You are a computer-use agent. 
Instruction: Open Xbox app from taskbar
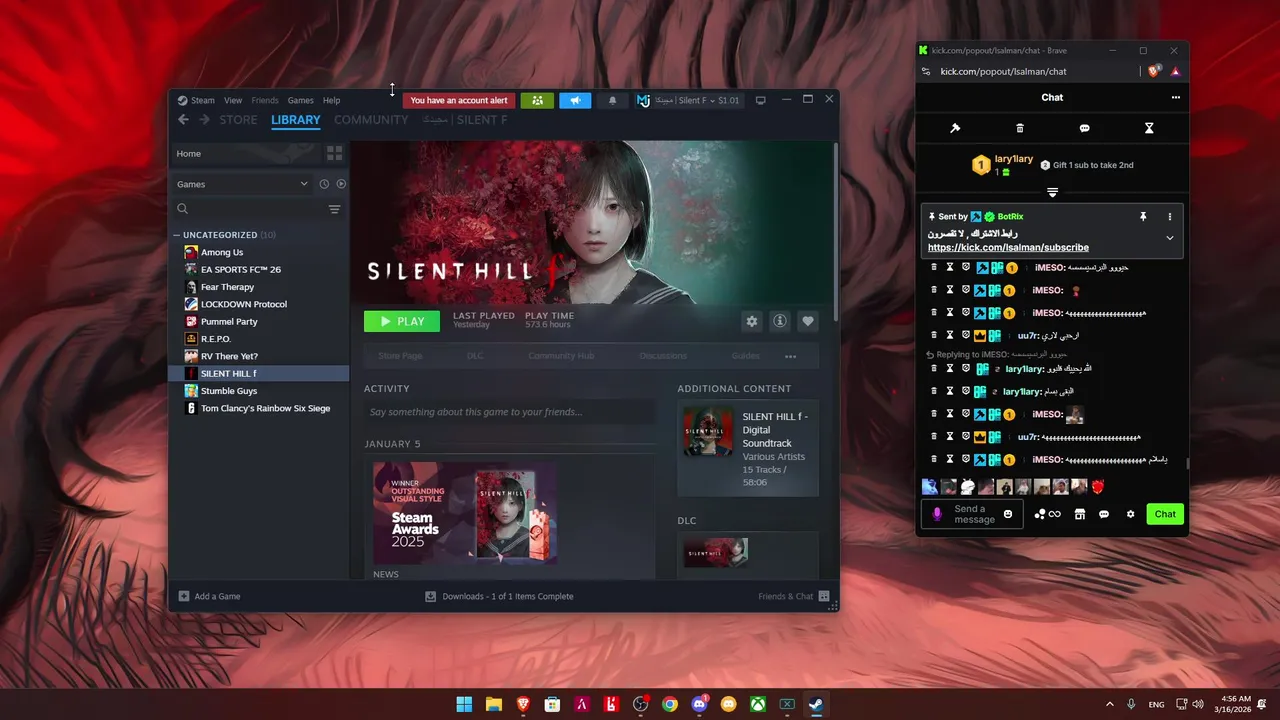758,704
